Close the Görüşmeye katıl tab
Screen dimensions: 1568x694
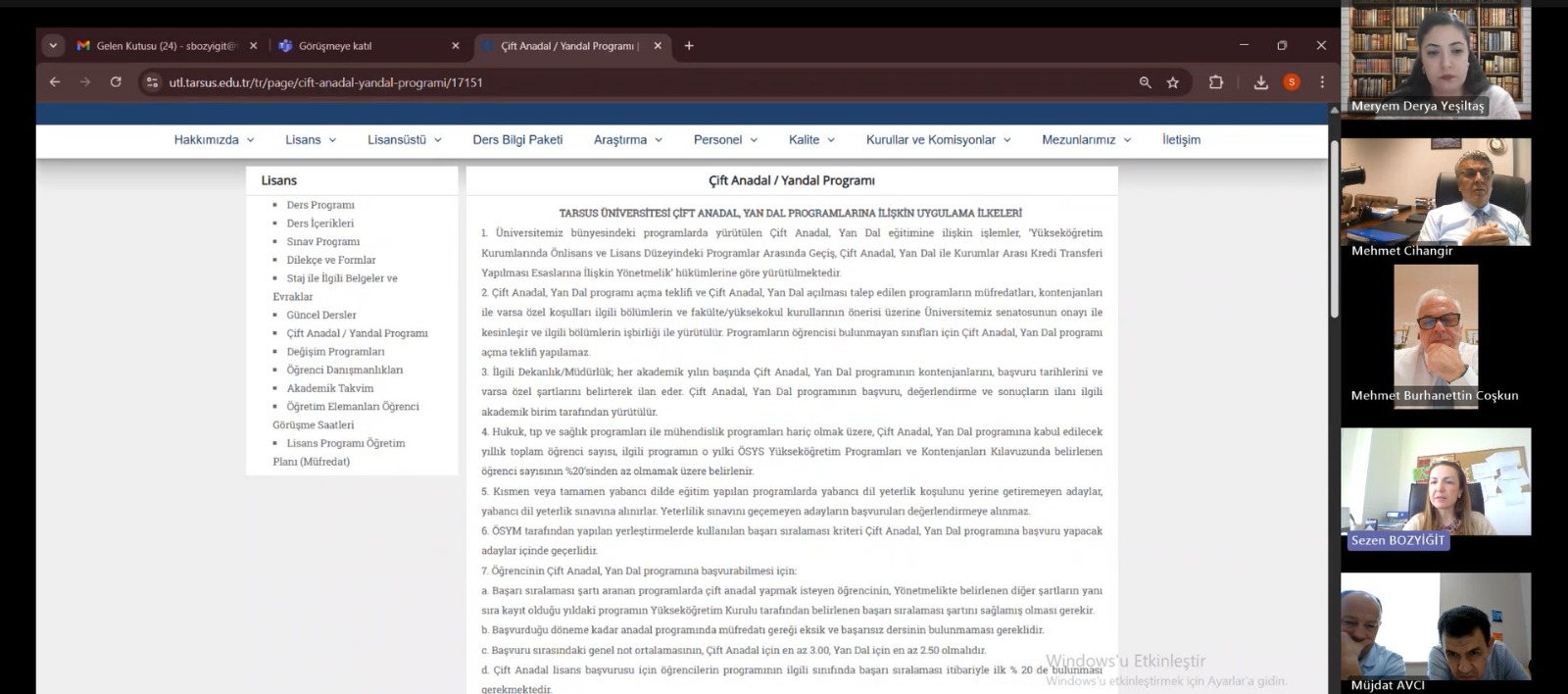coord(455,45)
